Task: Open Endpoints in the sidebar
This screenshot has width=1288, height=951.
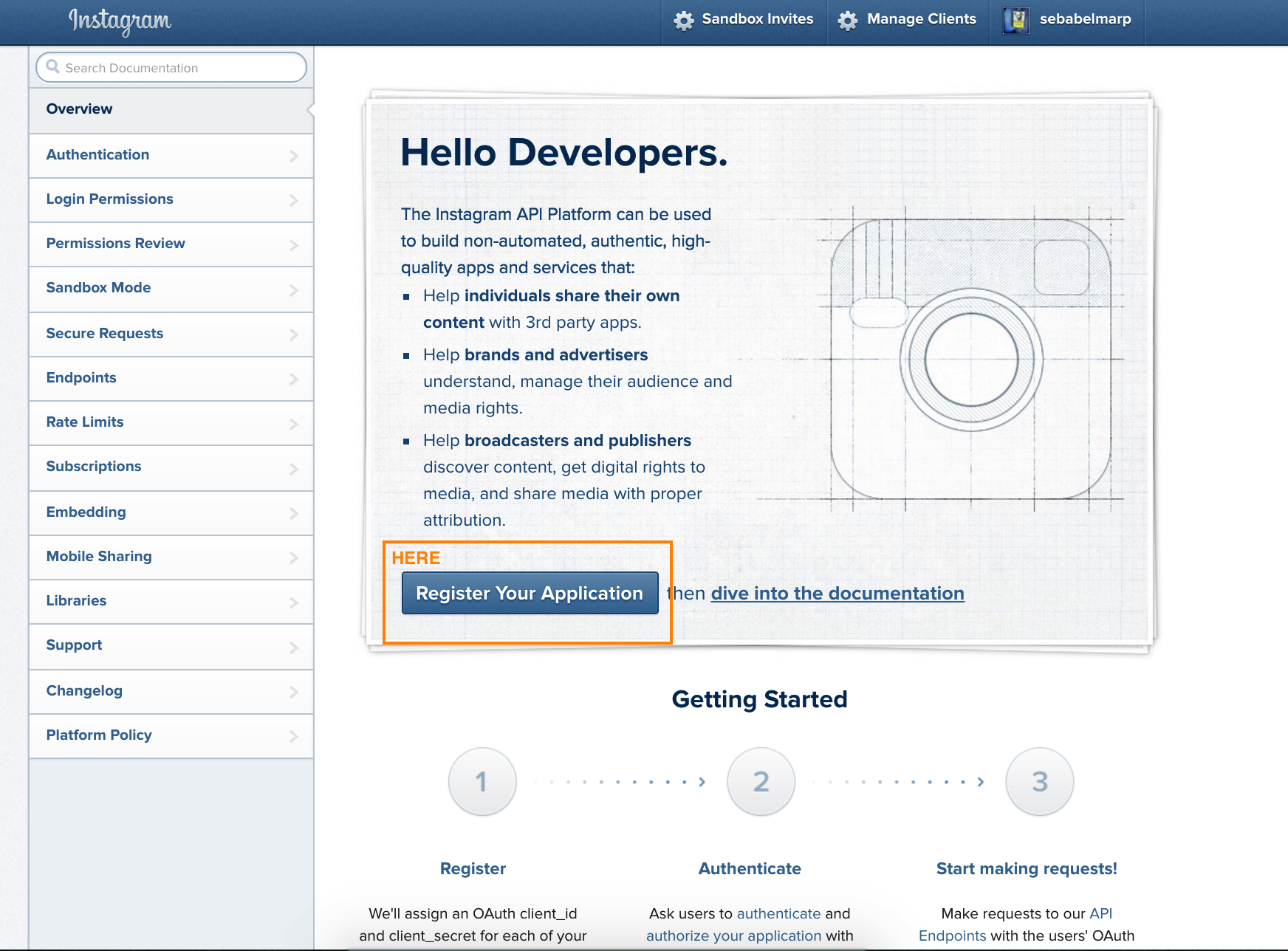Action: 171,378
